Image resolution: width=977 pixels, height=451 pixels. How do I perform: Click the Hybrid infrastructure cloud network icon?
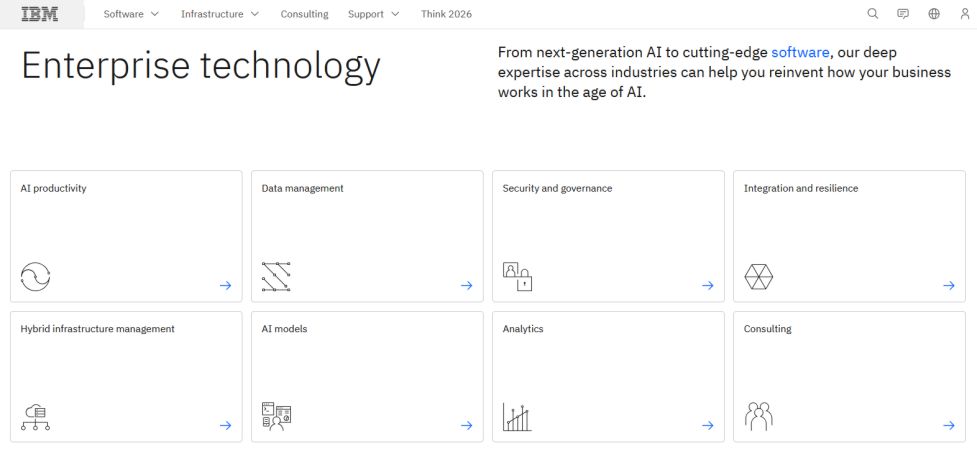[x=36, y=417]
